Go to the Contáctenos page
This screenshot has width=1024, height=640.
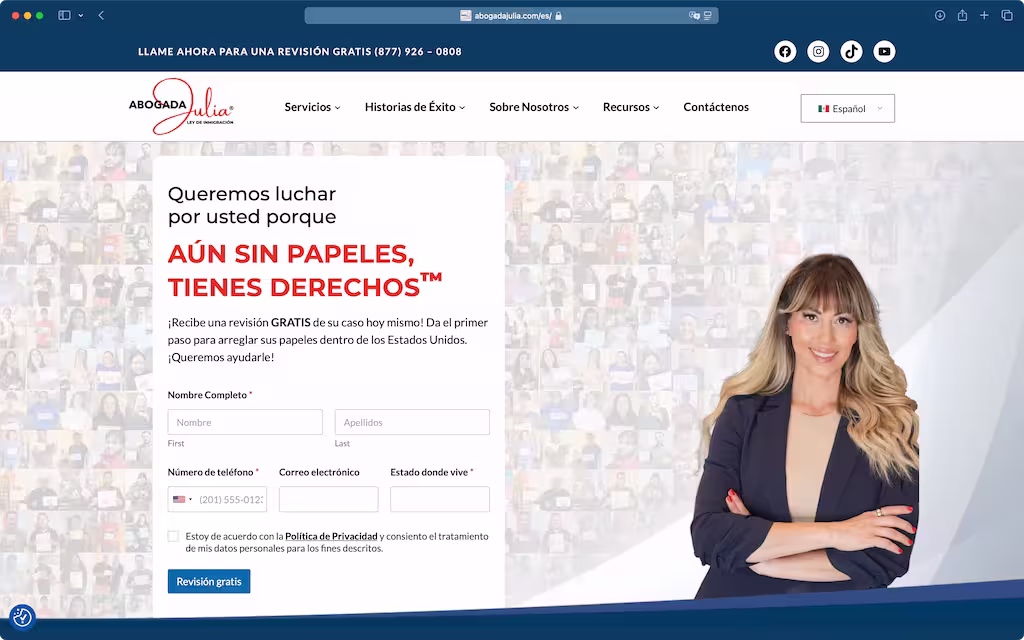pos(716,107)
